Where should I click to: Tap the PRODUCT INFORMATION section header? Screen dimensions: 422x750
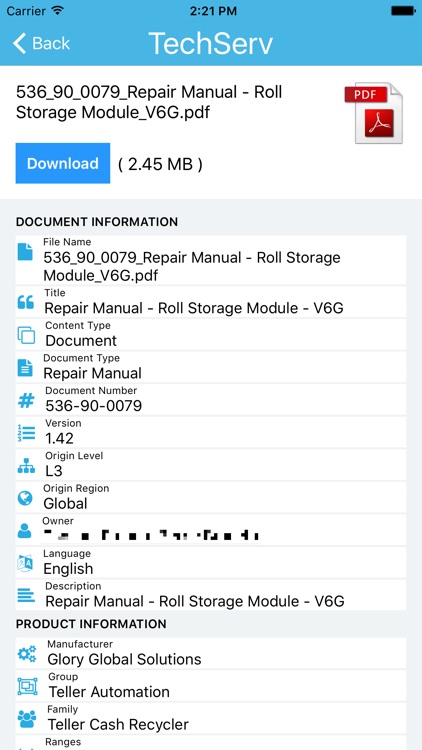91,624
